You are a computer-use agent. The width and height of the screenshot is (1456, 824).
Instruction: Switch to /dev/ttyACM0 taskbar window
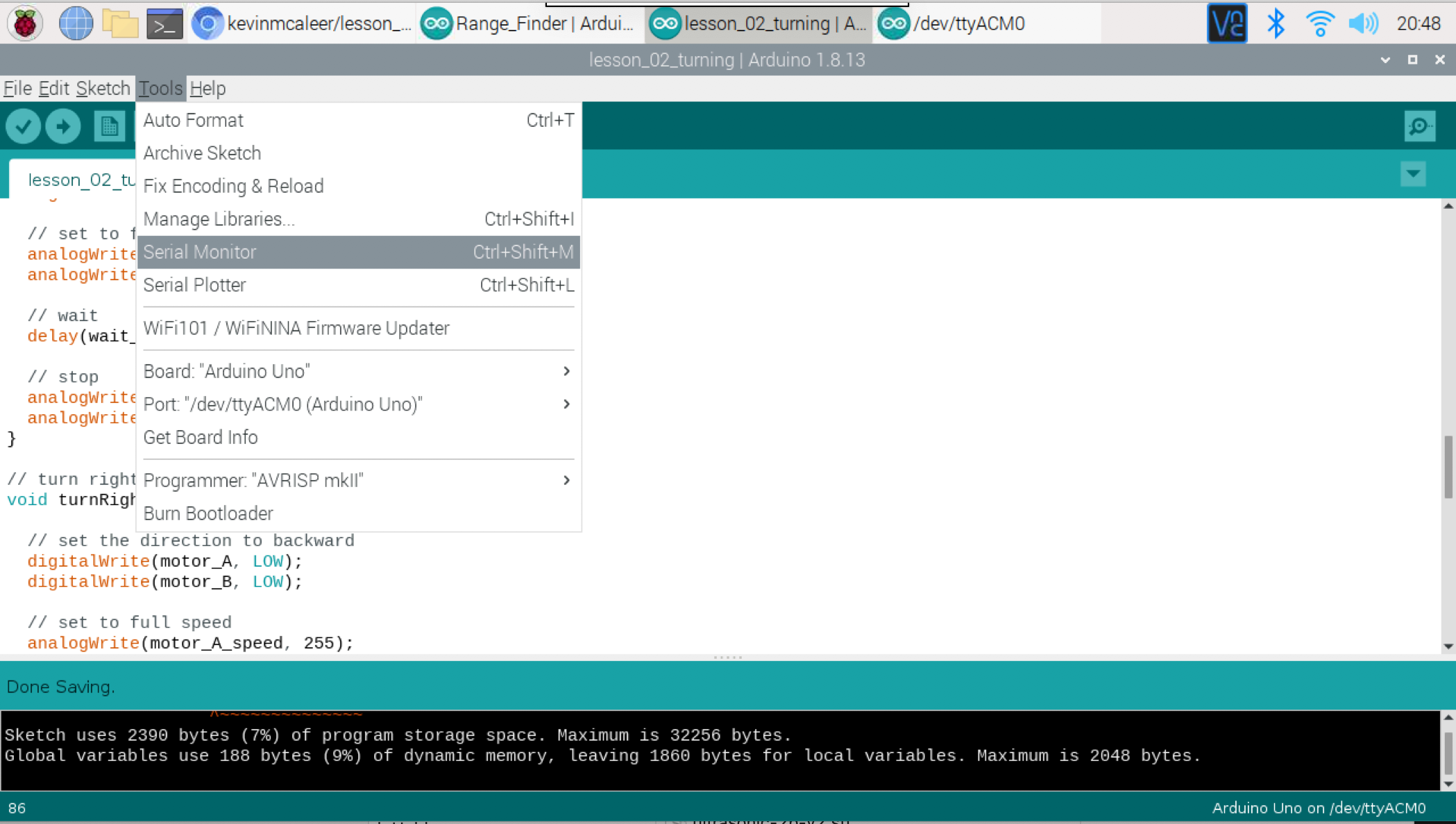coord(987,24)
